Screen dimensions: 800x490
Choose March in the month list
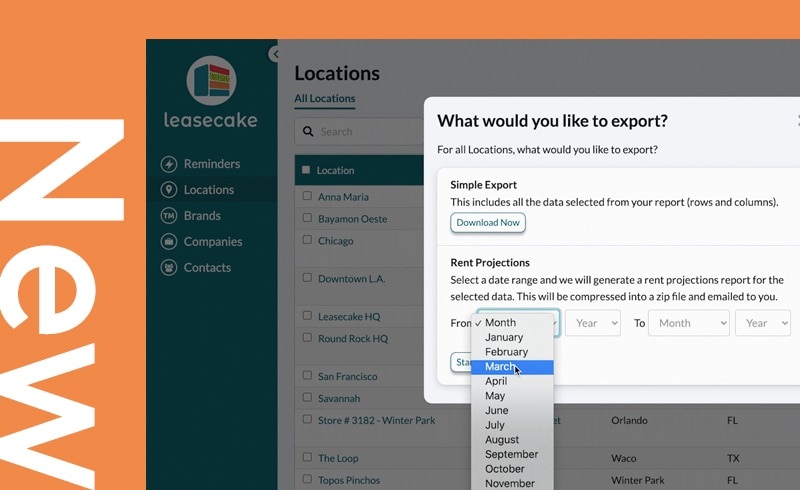pyautogui.click(x=512, y=367)
